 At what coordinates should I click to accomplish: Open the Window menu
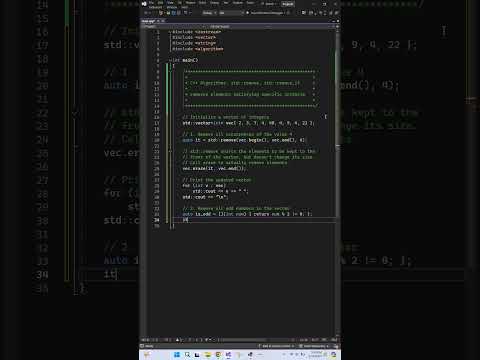click(x=172, y=7)
